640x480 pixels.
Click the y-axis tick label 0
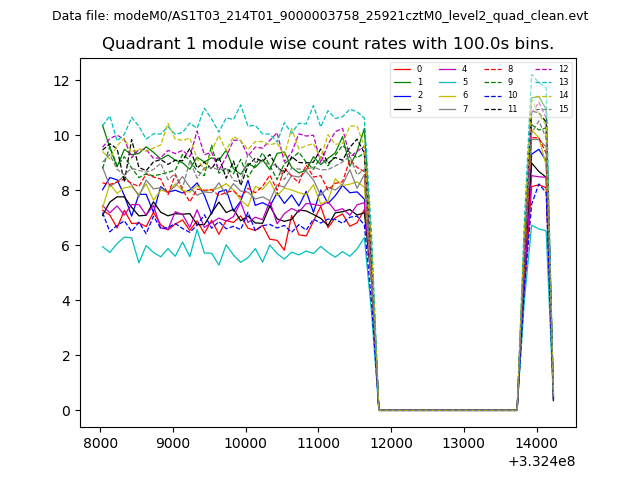click(x=66, y=411)
